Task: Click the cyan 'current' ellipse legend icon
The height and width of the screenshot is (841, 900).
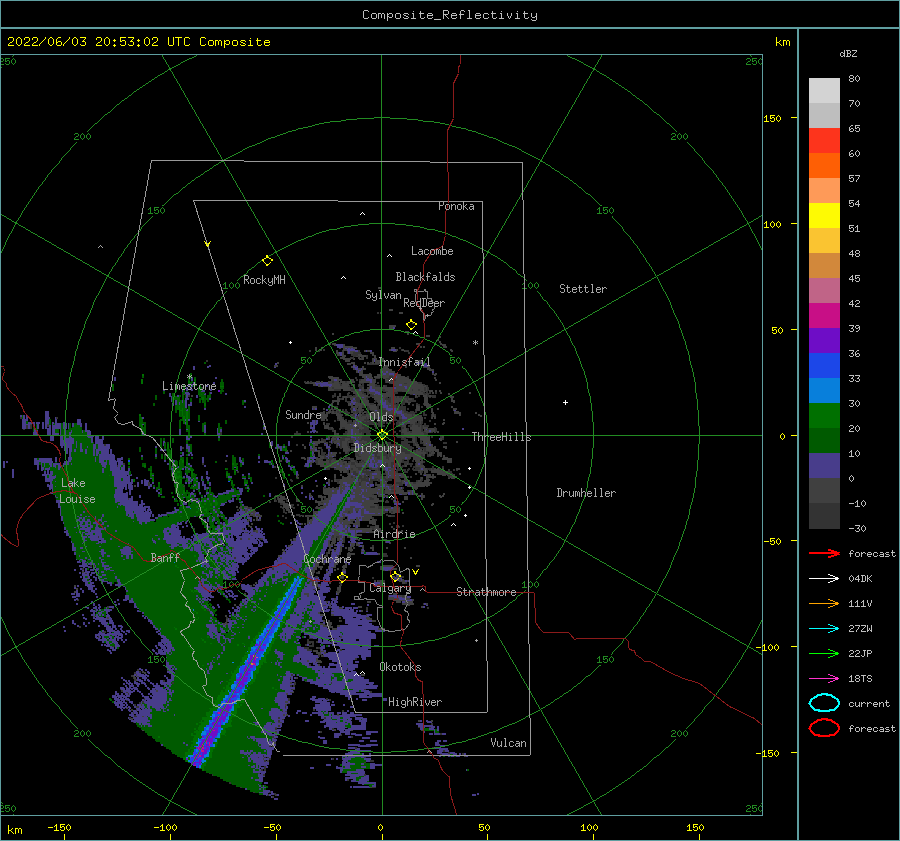Action: pos(824,703)
